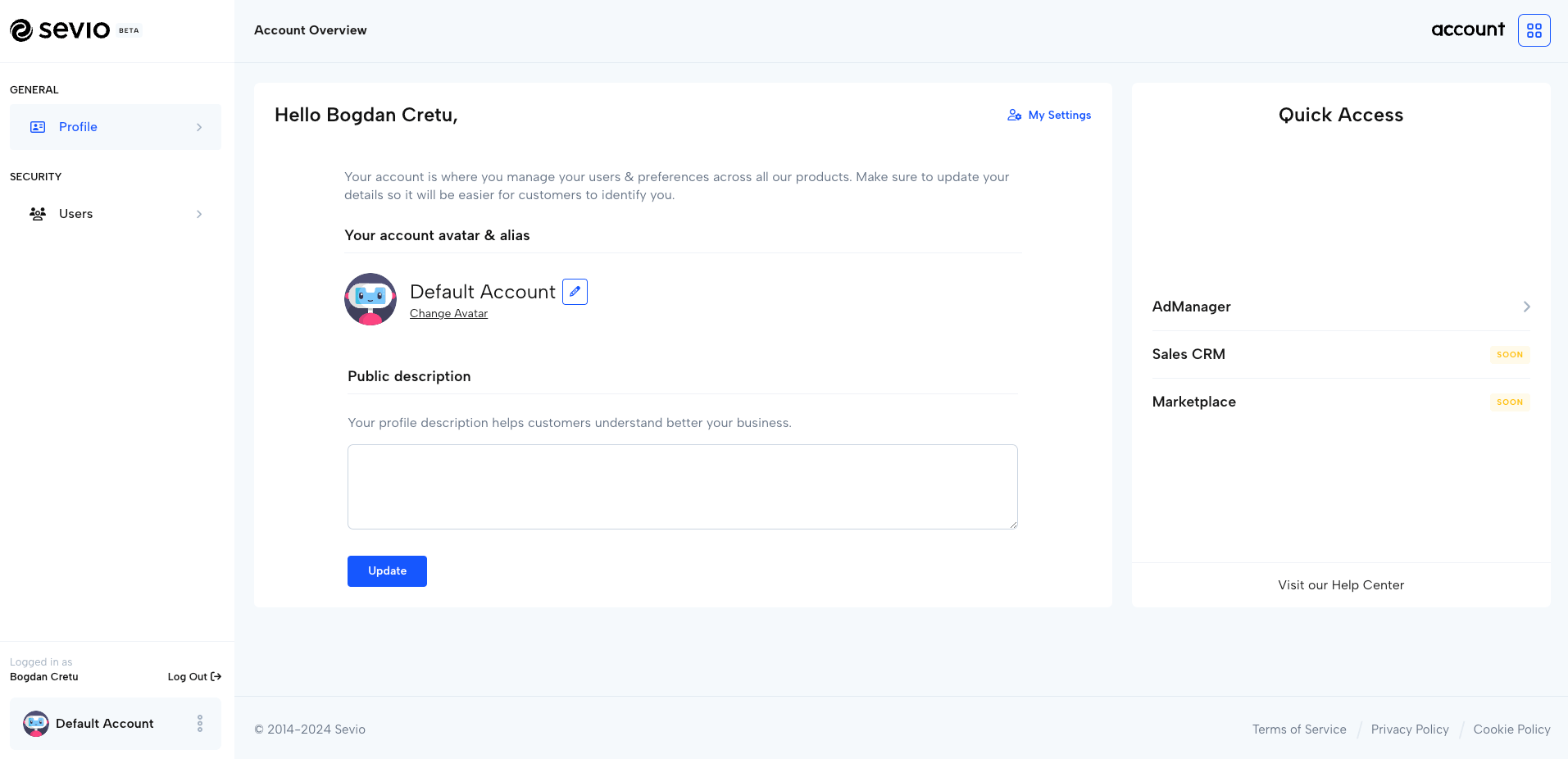The height and width of the screenshot is (759, 1568).
Task: Open the apps grid icon next to account
Action: [1534, 30]
